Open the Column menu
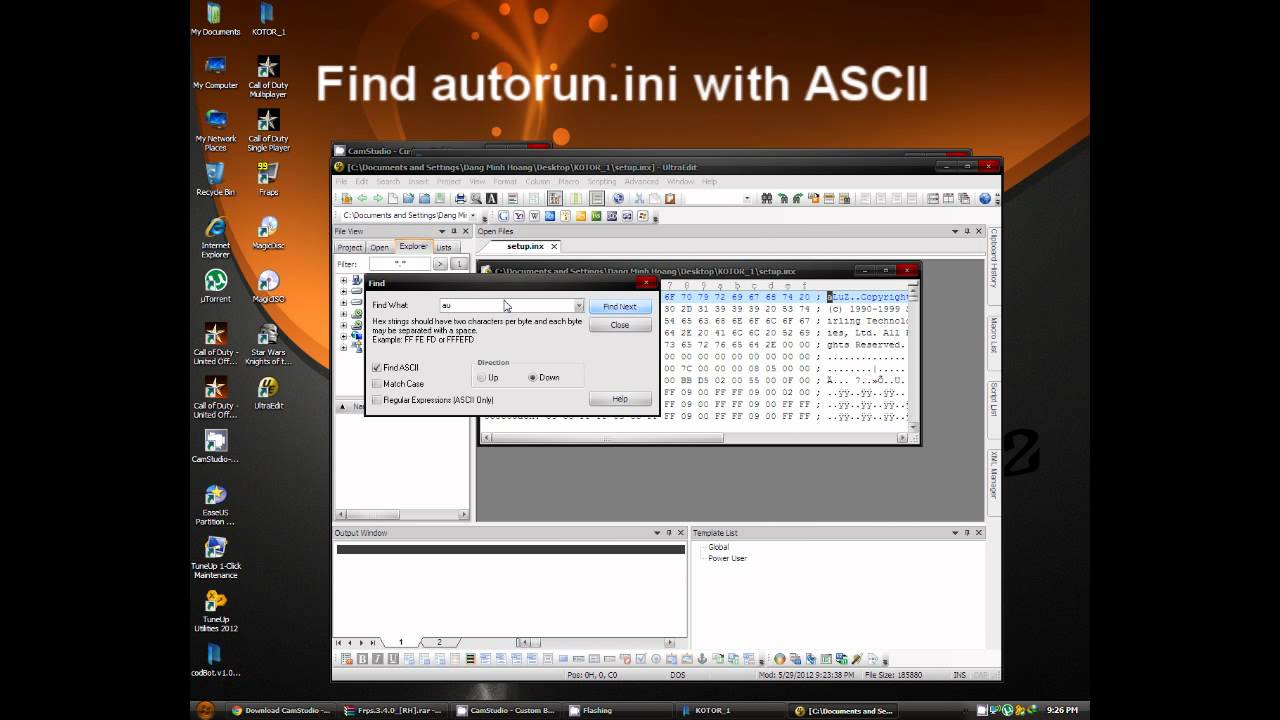The height and width of the screenshot is (720, 1280). (x=538, y=182)
